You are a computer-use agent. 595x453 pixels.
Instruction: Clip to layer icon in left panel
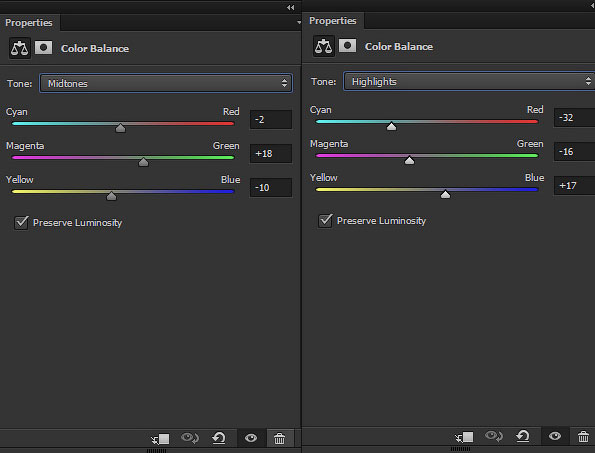(160, 439)
